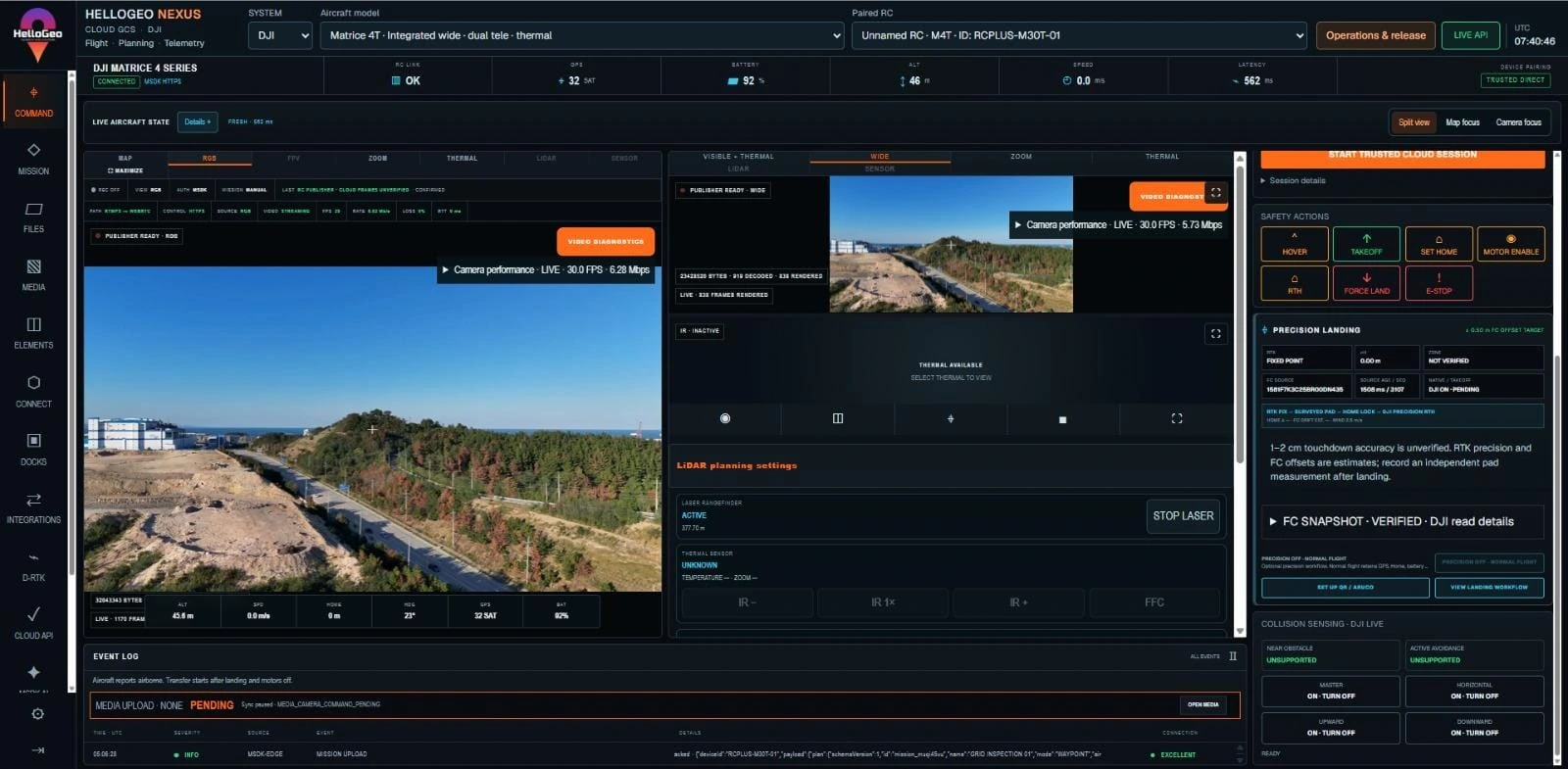Select the RGB tab in map panel
The width and height of the screenshot is (1568, 769).
coord(210,158)
